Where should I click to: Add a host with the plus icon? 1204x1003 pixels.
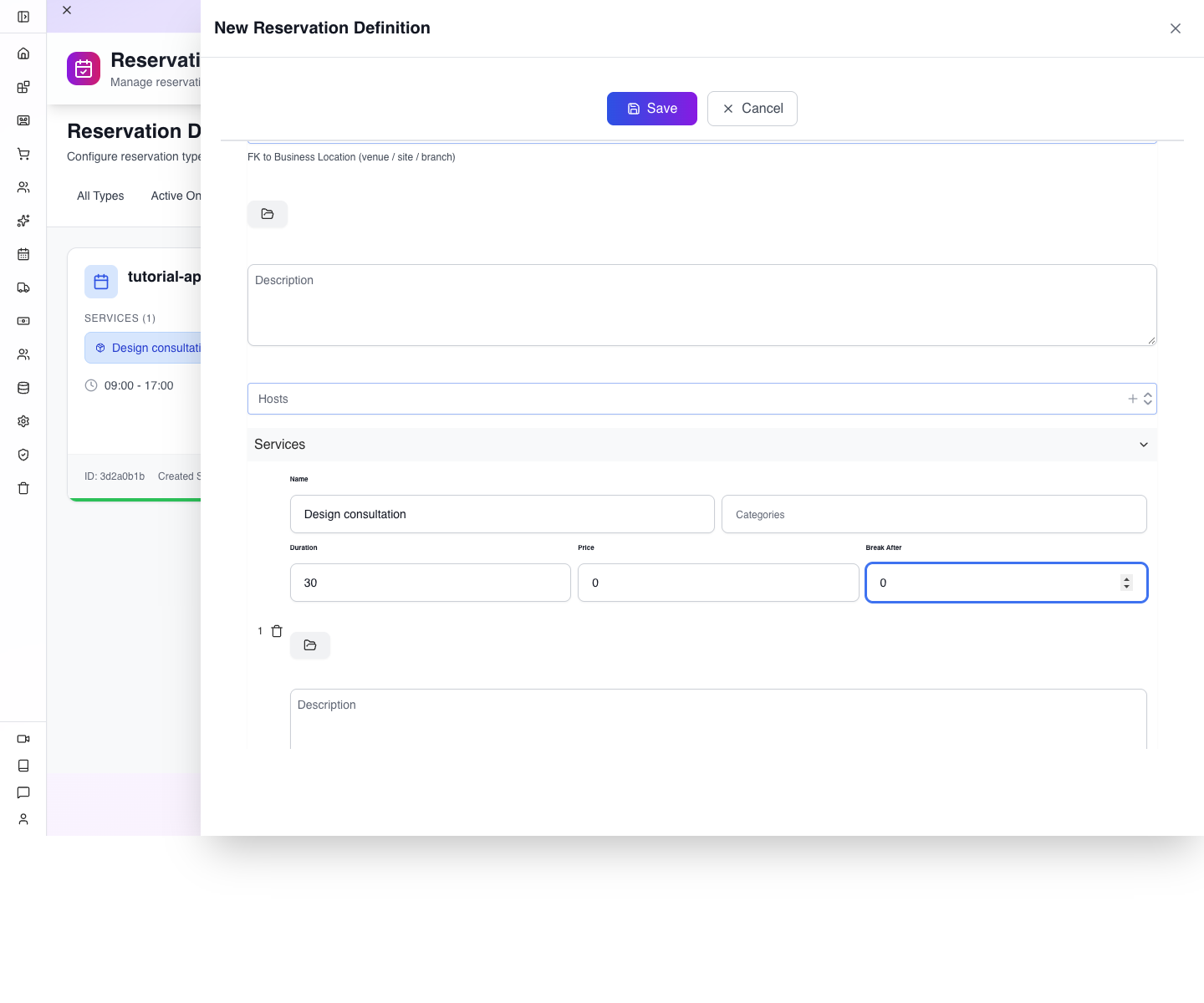pyautogui.click(x=1133, y=399)
